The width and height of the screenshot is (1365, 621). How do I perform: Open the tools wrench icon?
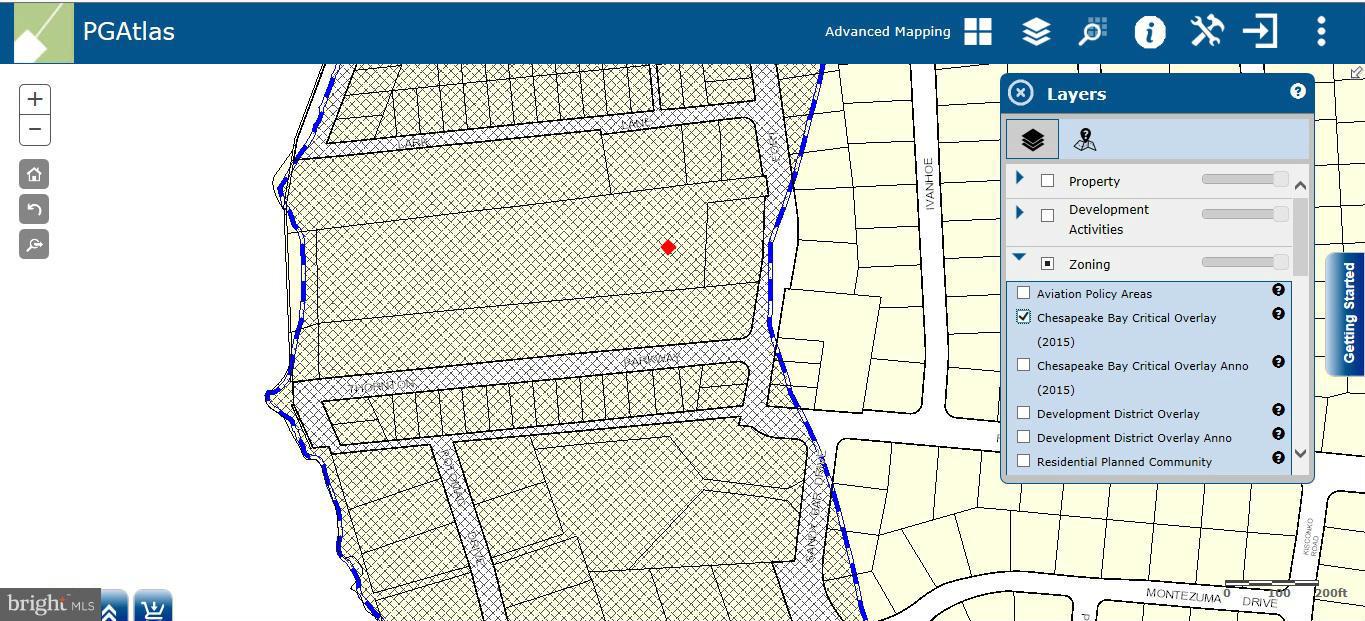[x=1207, y=32]
